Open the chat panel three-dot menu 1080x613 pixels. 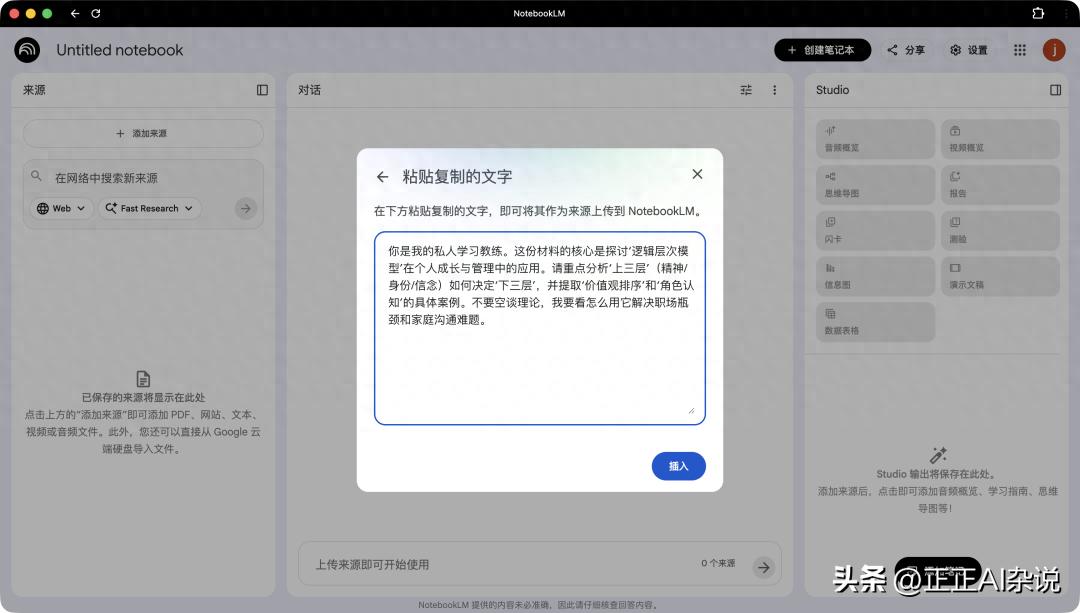775,89
